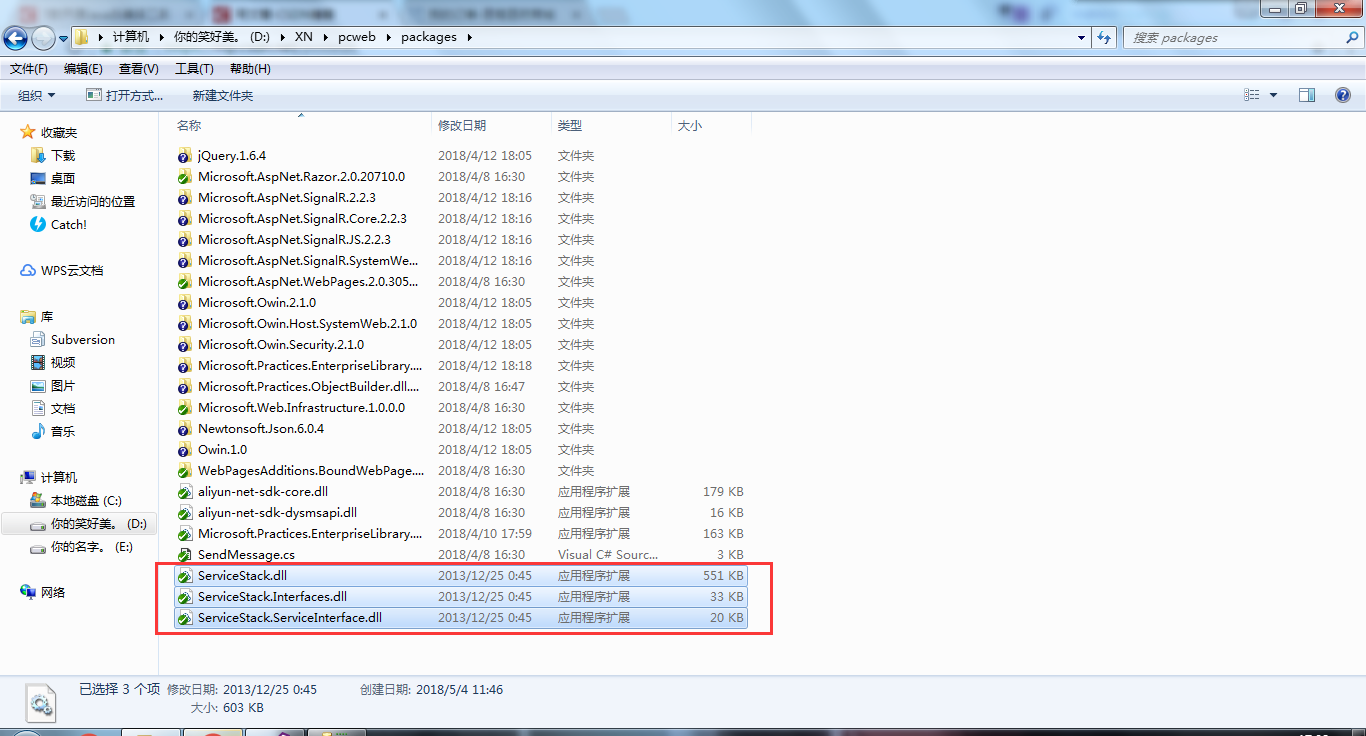The width and height of the screenshot is (1366, 736).
Task: Click the 网络 network icon
Action: pos(28,592)
